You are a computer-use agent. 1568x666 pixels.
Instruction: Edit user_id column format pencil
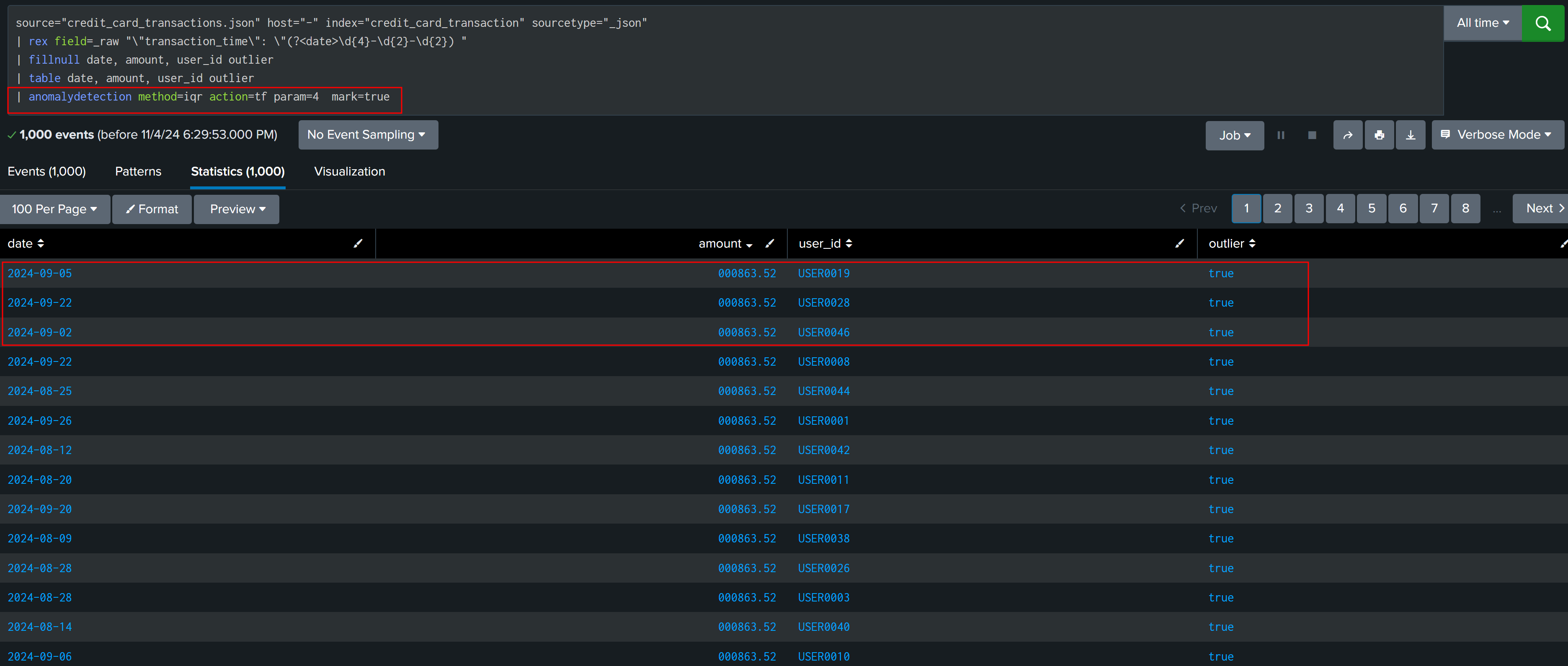point(1179,243)
